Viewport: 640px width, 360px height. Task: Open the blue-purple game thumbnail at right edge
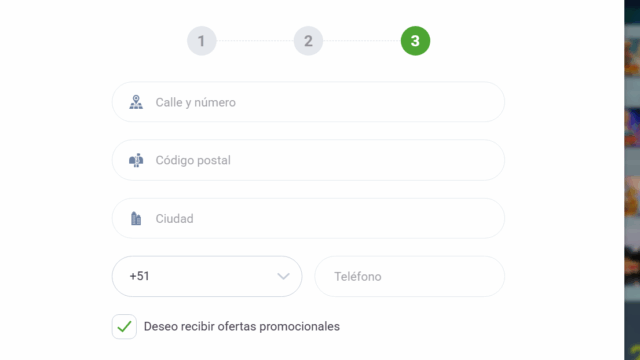click(632, 127)
